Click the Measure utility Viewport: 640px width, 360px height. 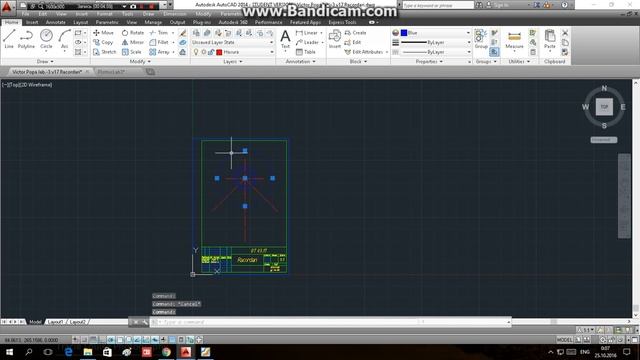click(514, 40)
